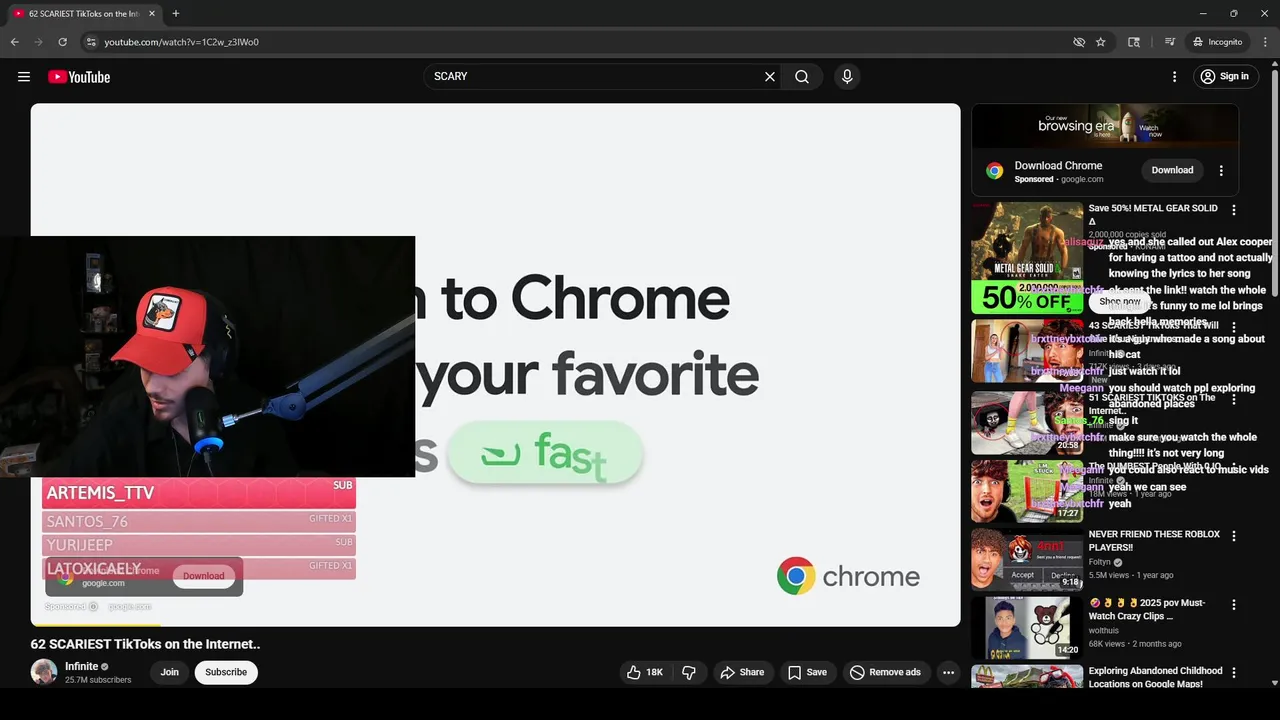Play the 51 SCARIEST TIKTOKS 20:58 thumbnail

(1027, 423)
